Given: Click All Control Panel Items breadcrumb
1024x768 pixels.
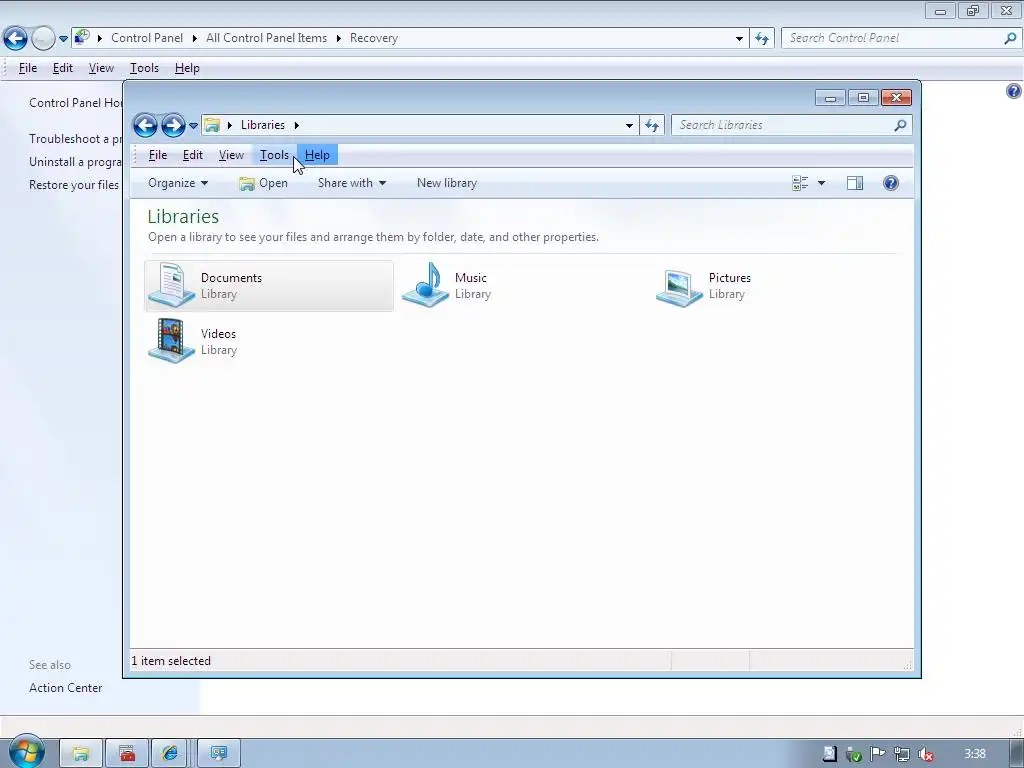Looking at the screenshot, I should [266, 38].
